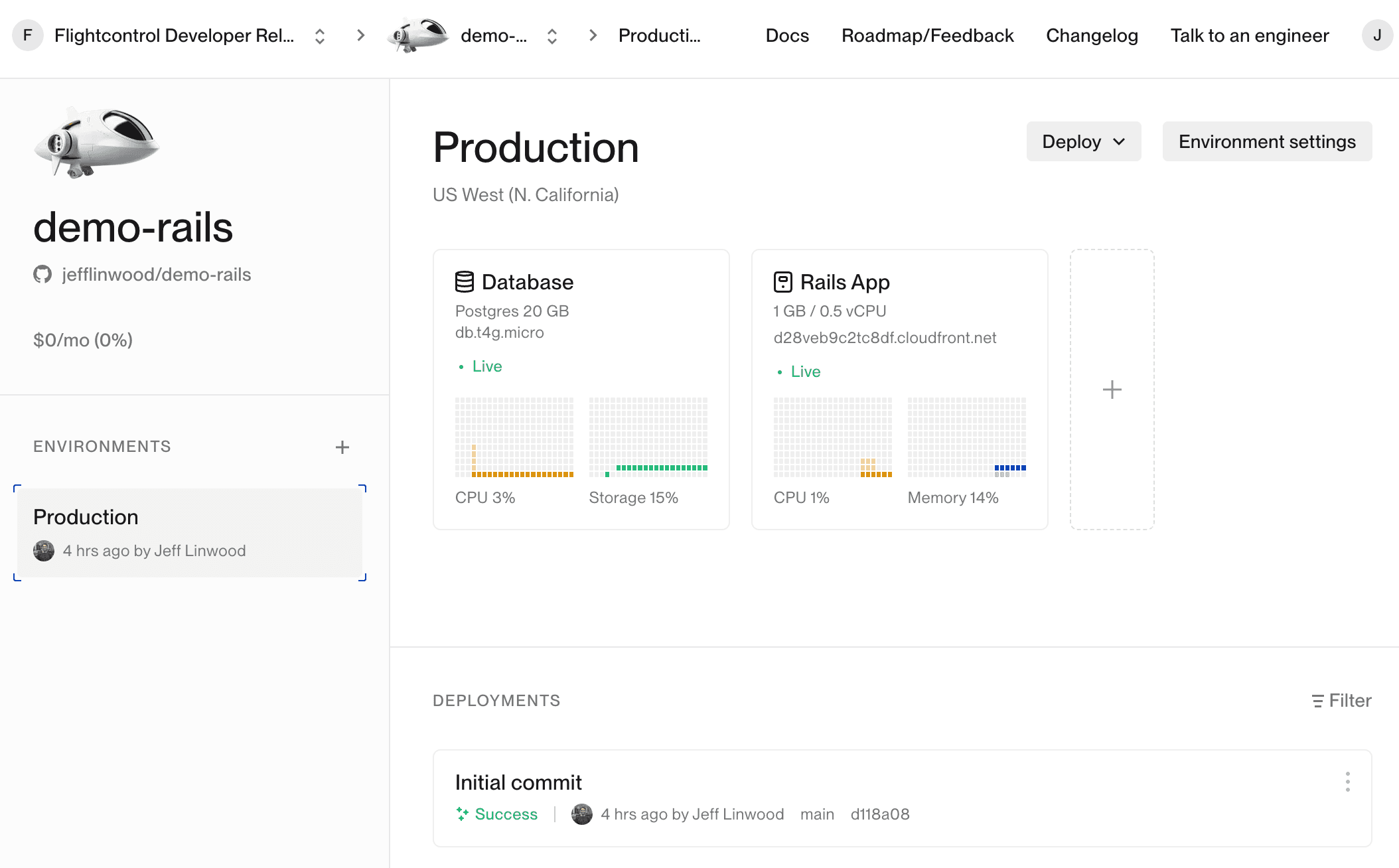Open the J user account avatar
The image size is (1399, 868).
[1377, 35]
